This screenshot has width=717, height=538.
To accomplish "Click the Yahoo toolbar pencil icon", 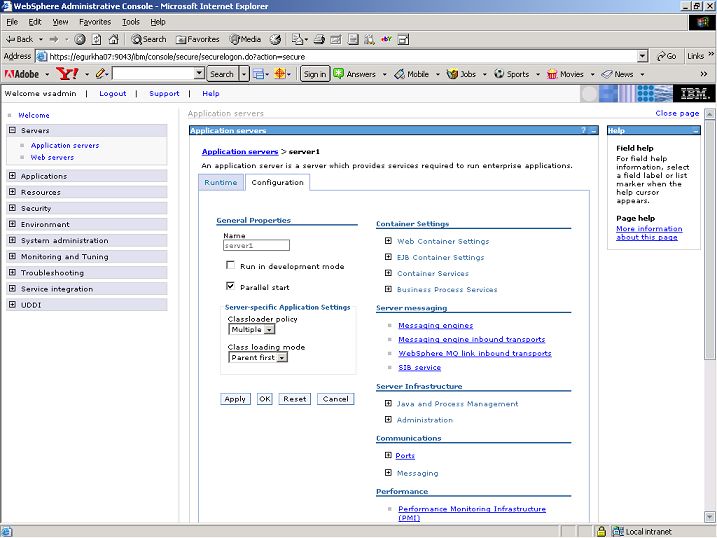I will point(101,74).
